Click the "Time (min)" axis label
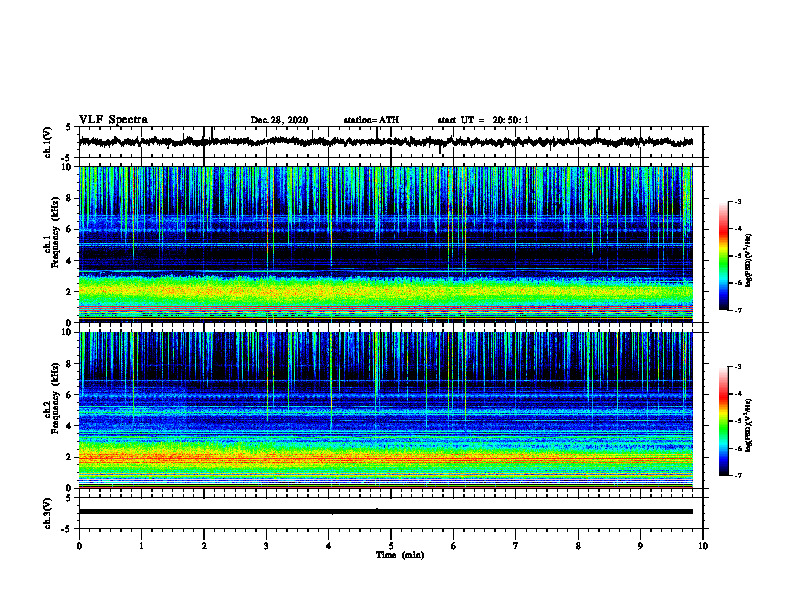 pos(400,555)
